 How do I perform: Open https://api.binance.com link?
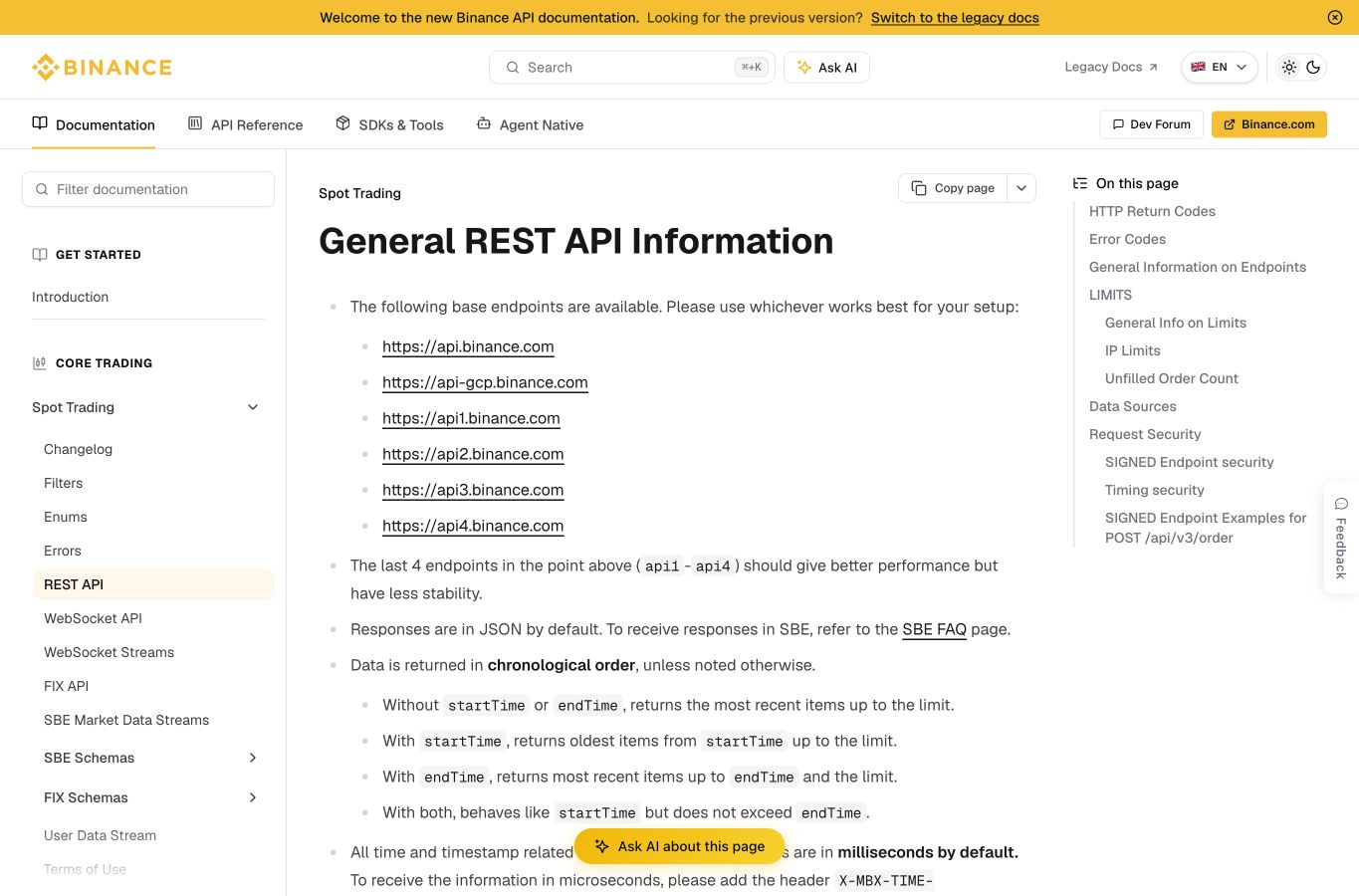pos(468,346)
